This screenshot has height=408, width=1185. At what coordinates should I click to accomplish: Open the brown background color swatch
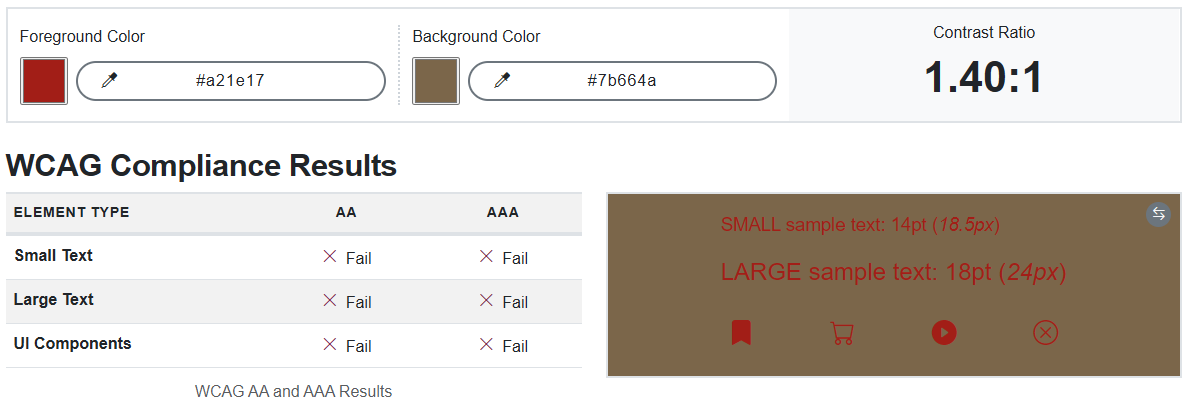coord(436,81)
